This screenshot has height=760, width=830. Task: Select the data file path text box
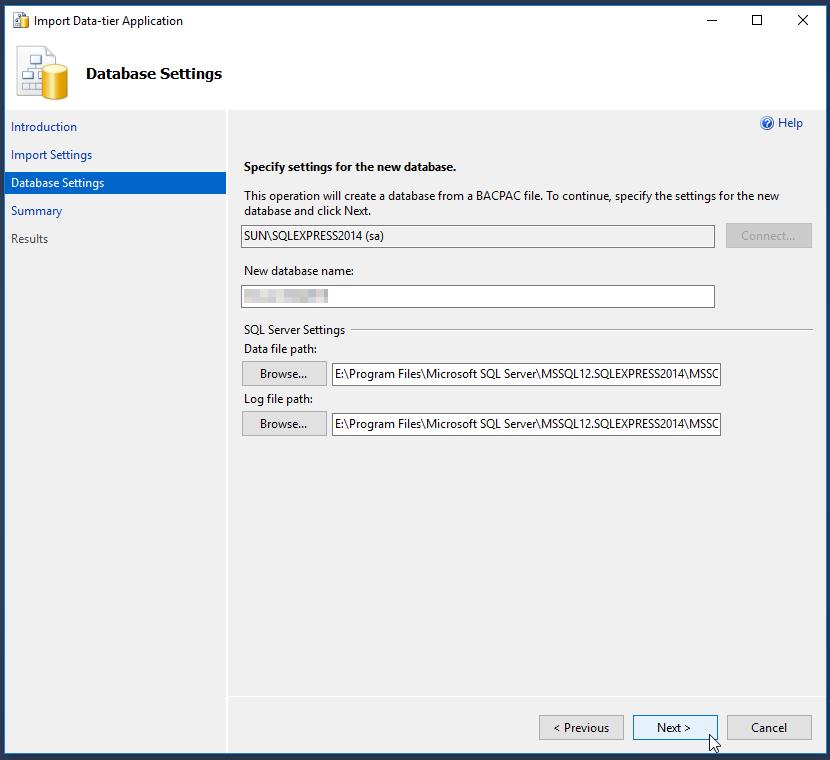tap(527, 373)
